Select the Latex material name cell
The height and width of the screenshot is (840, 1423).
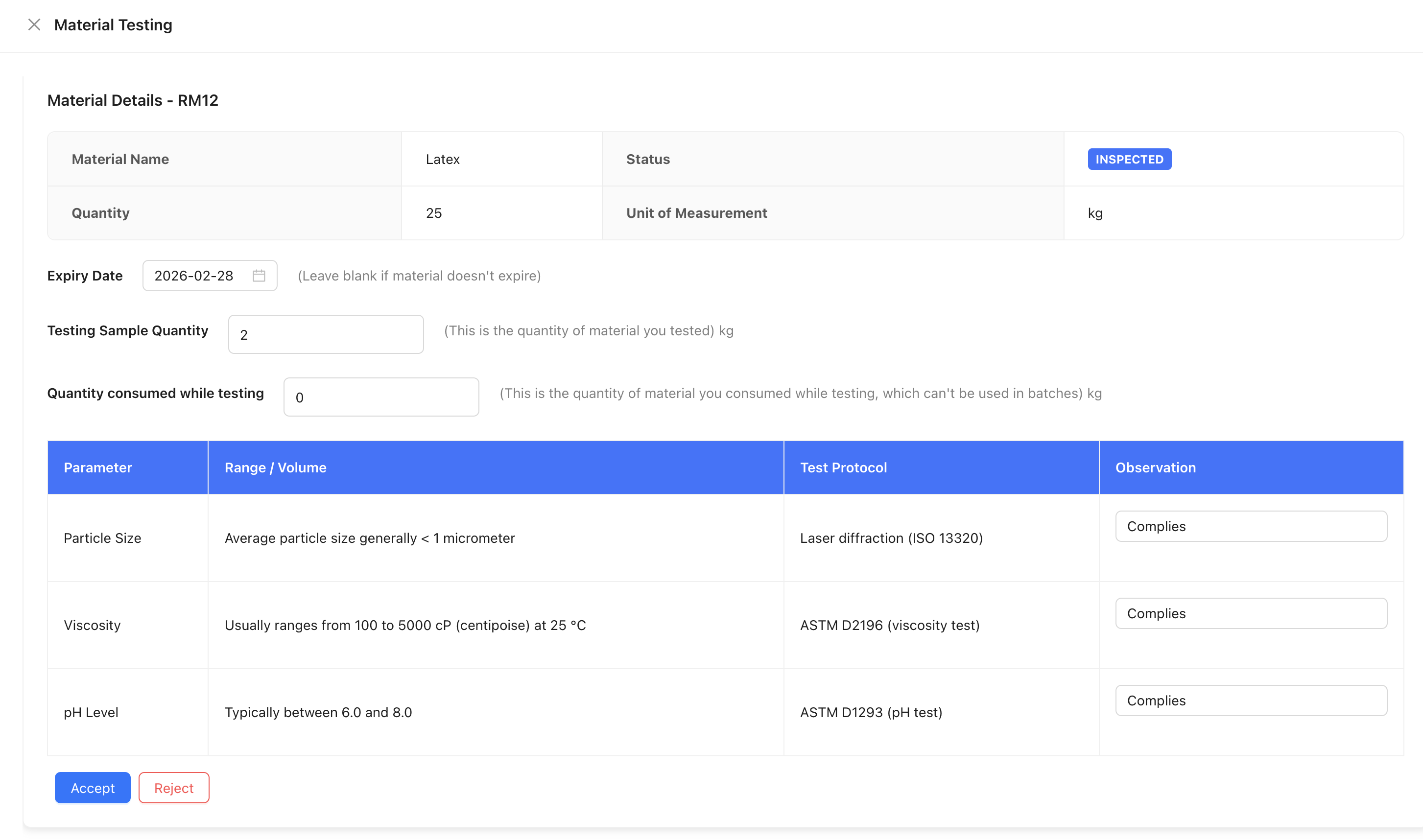(443, 160)
